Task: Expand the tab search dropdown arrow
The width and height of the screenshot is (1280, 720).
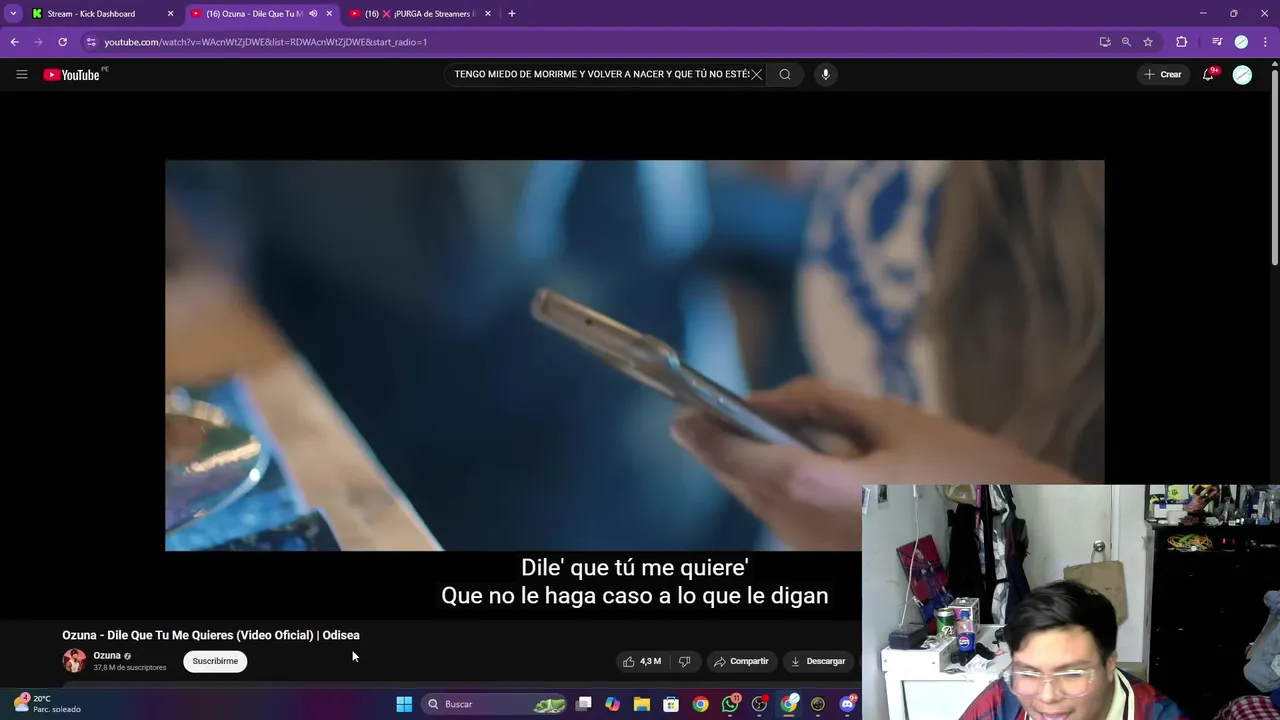Action: coord(13,14)
